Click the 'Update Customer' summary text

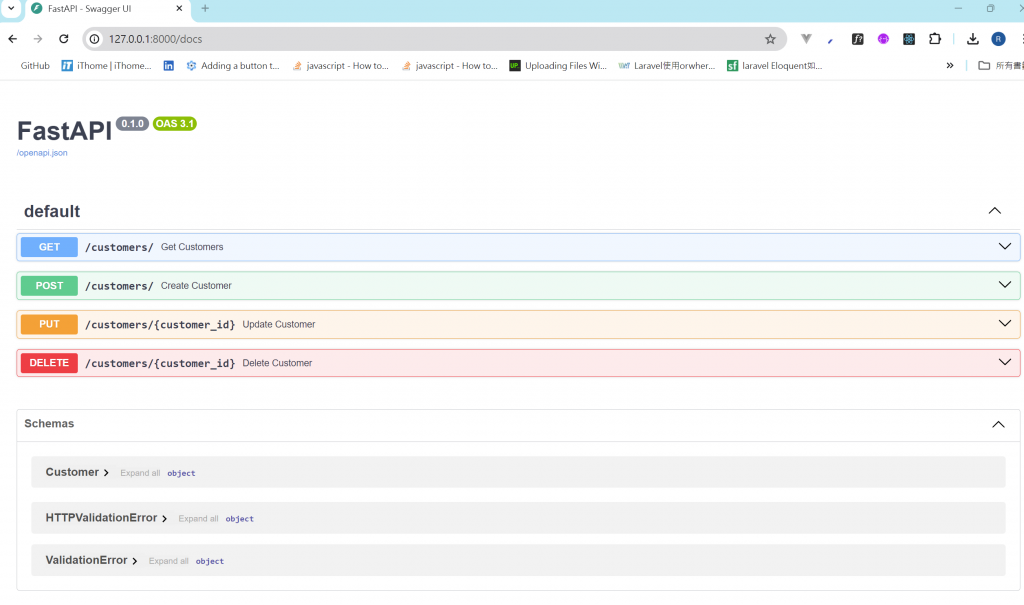279,324
